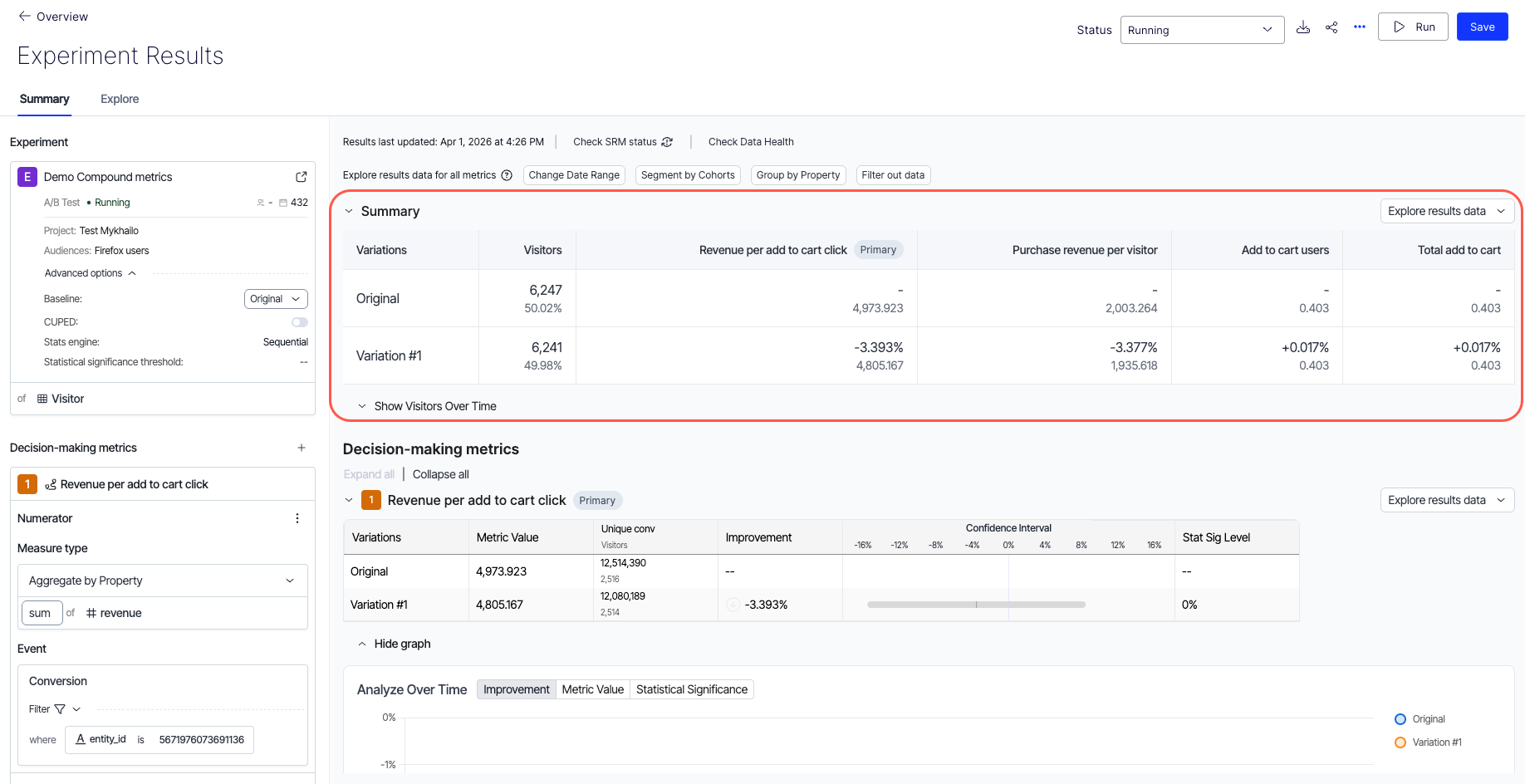The height and width of the screenshot is (784, 1525).
Task: Click the plus icon to add decision-making metric
Action: (302, 448)
